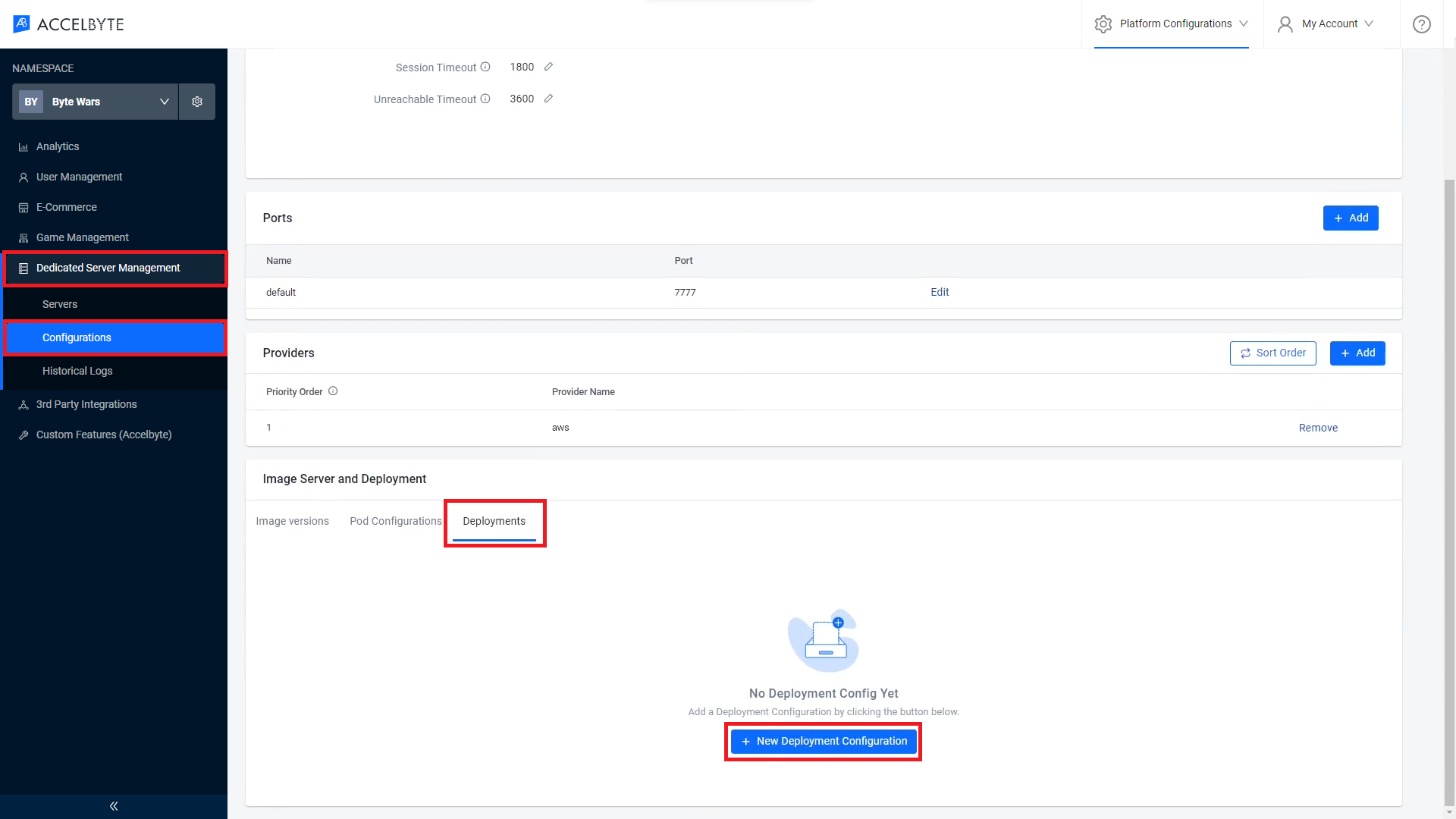Click Edit link for default port
The height and width of the screenshot is (819, 1456).
940,291
